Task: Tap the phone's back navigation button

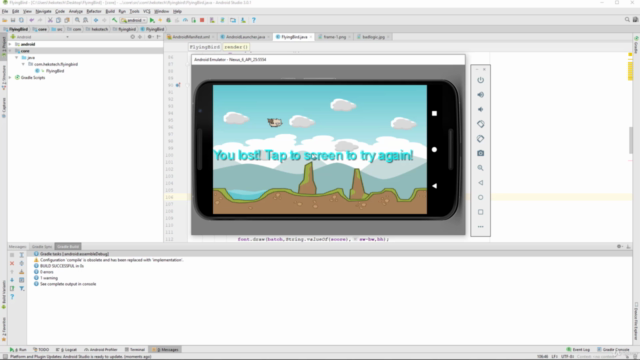Action: tap(434, 186)
